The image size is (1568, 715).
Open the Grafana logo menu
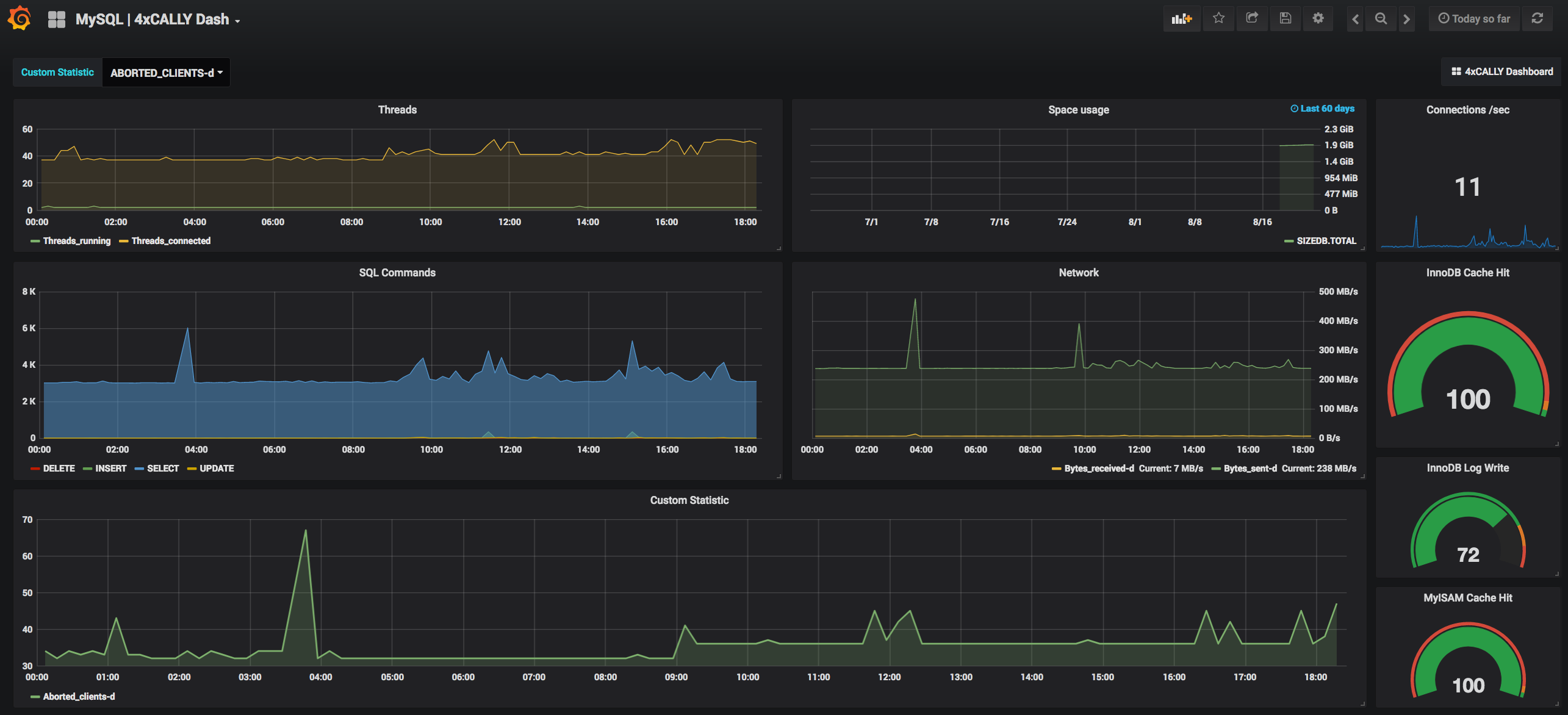[20, 18]
